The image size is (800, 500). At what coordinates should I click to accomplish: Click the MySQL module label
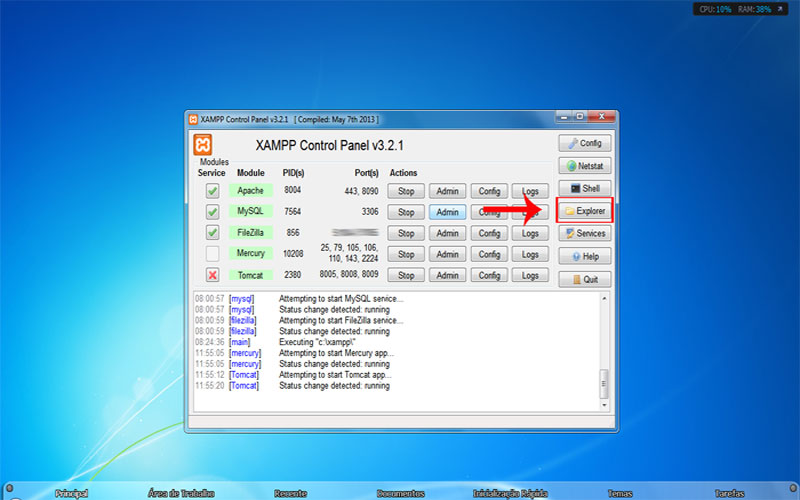(x=251, y=211)
